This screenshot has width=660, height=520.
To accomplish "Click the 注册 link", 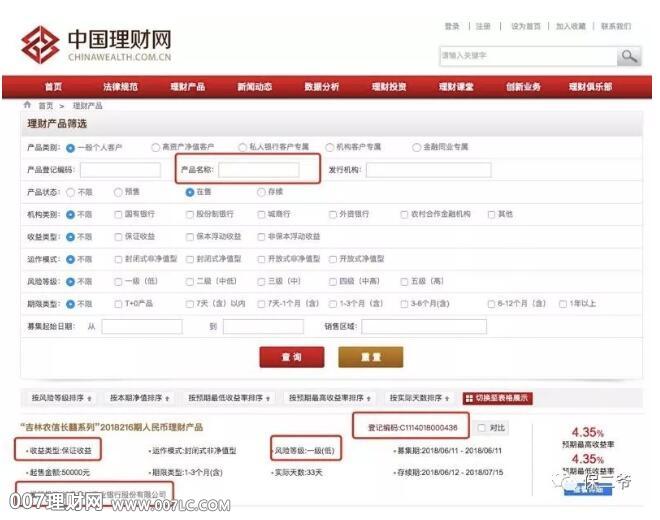I will coord(483,26).
